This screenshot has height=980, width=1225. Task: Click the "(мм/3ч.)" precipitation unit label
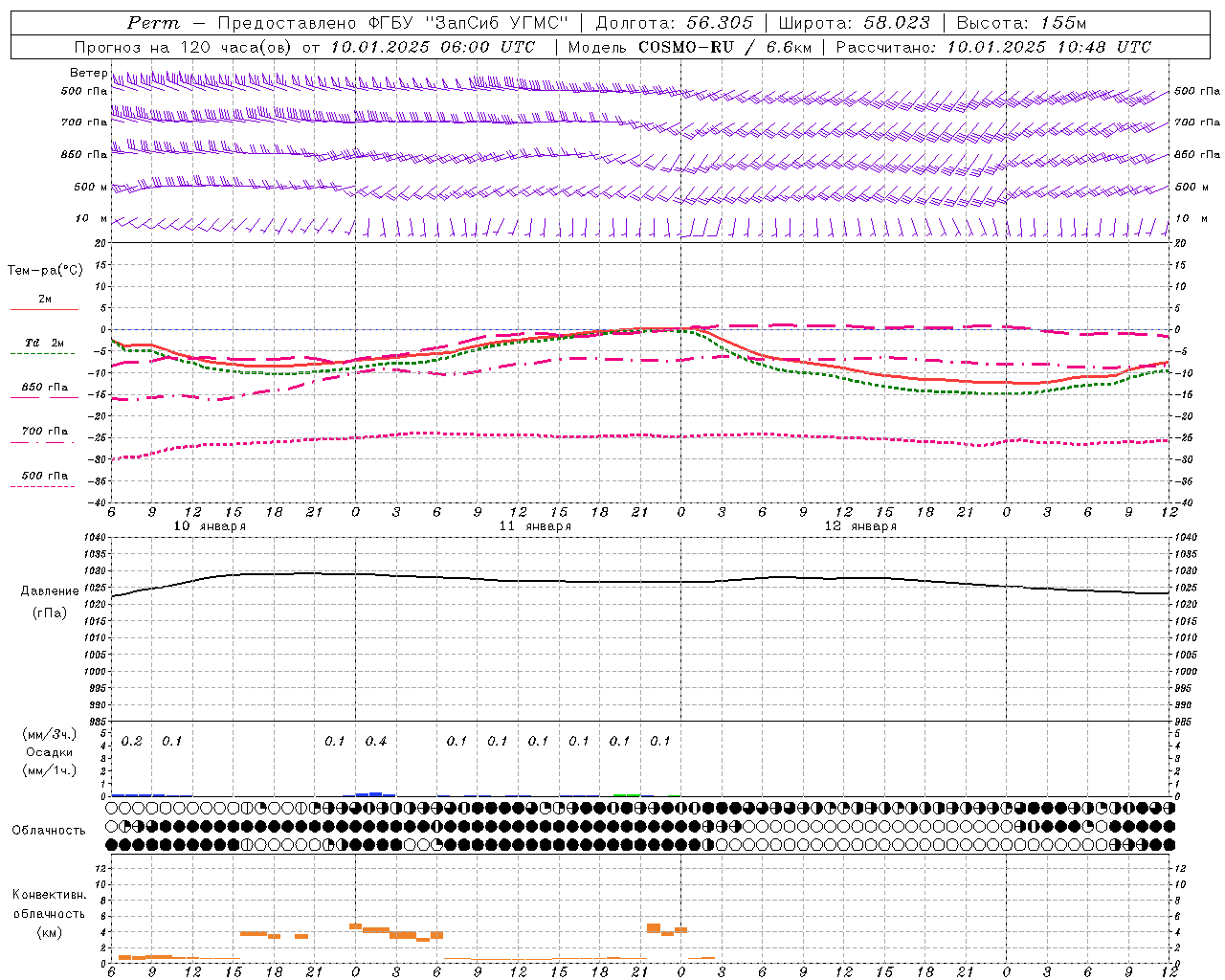tap(50, 734)
